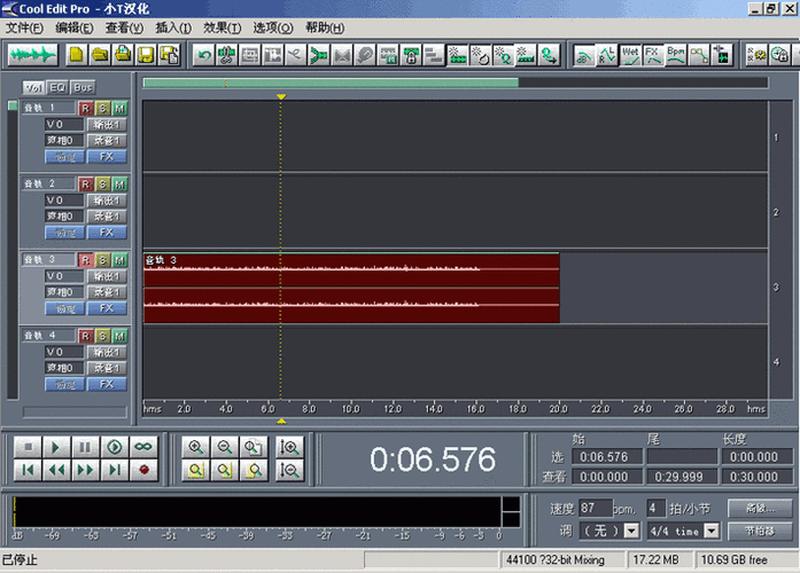Image resolution: width=800 pixels, height=573 pixels.
Task: Click the tempo field showing 87 bpm
Action: (595, 508)
